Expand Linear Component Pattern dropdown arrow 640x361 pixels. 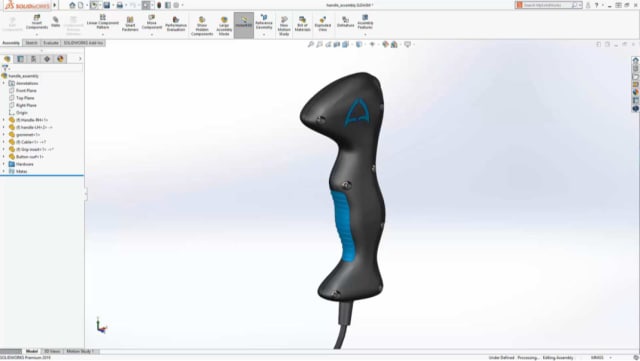[102, 35]
